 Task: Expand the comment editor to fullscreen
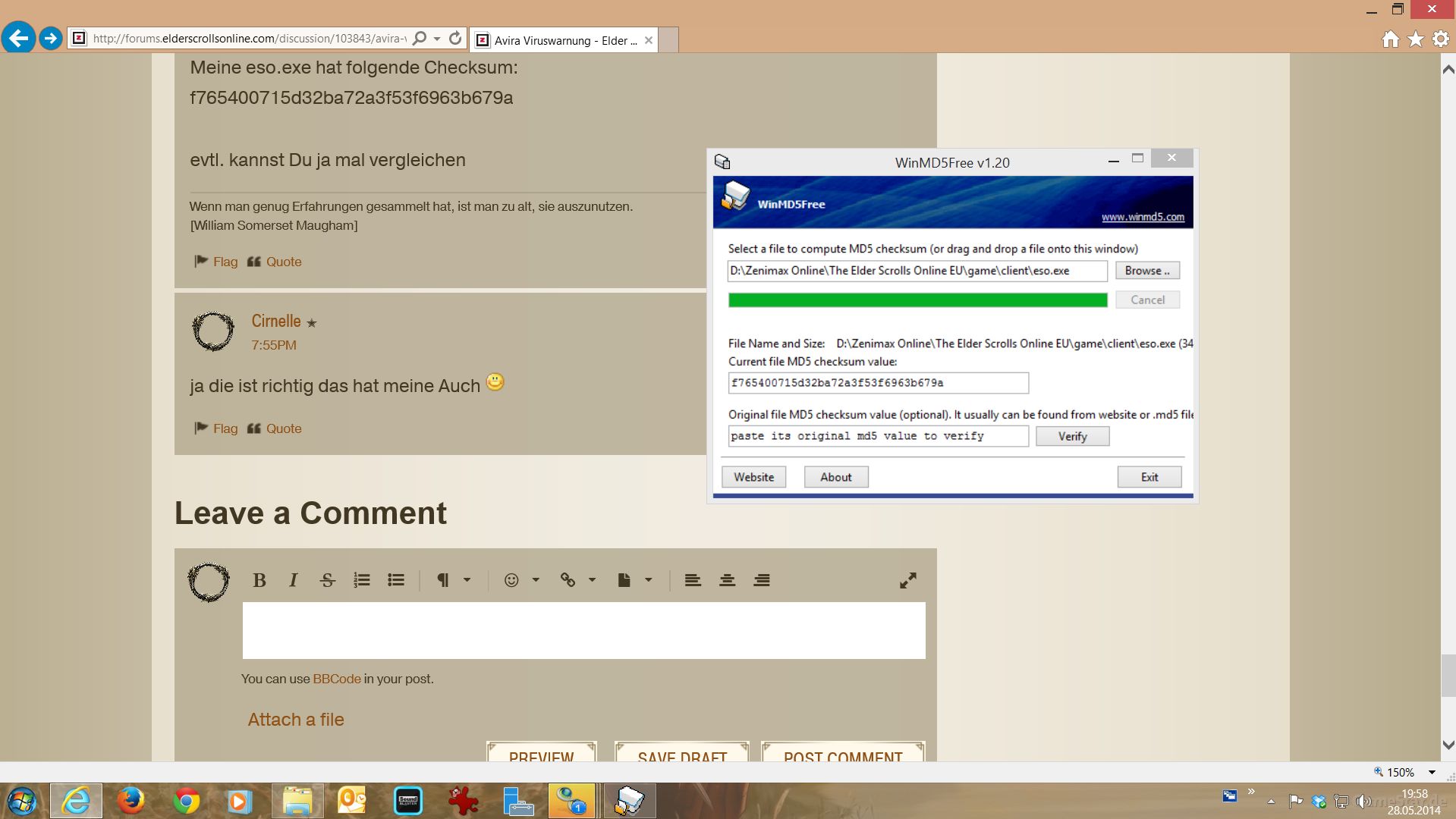pyautogui.click(x=908, y=580)
